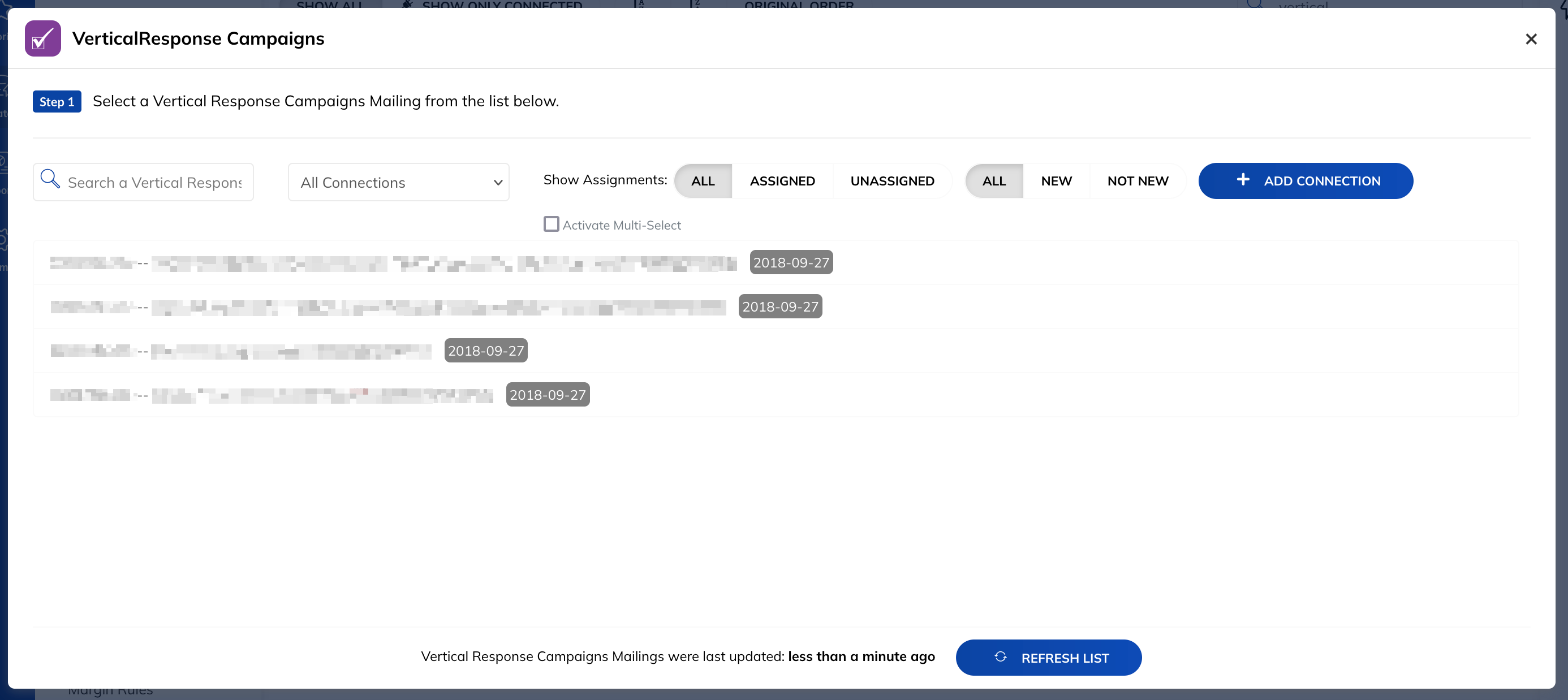
Task: Select ALL under Show Assignments
Action: (x=703, y=181)
